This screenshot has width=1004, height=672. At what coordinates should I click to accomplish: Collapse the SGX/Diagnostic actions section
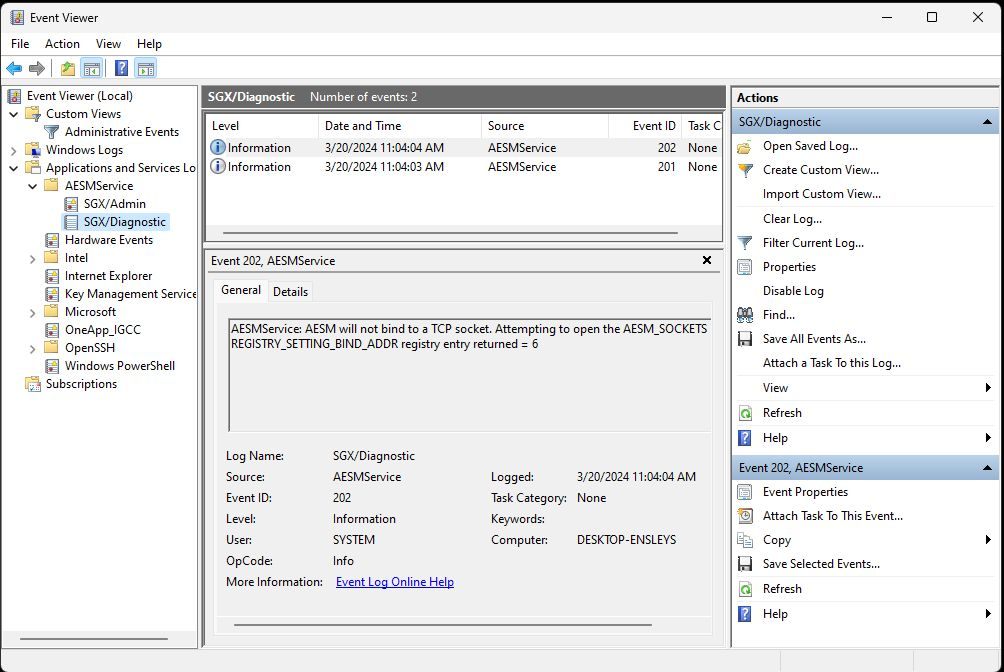pyautogui.click(x=987, y=122)
